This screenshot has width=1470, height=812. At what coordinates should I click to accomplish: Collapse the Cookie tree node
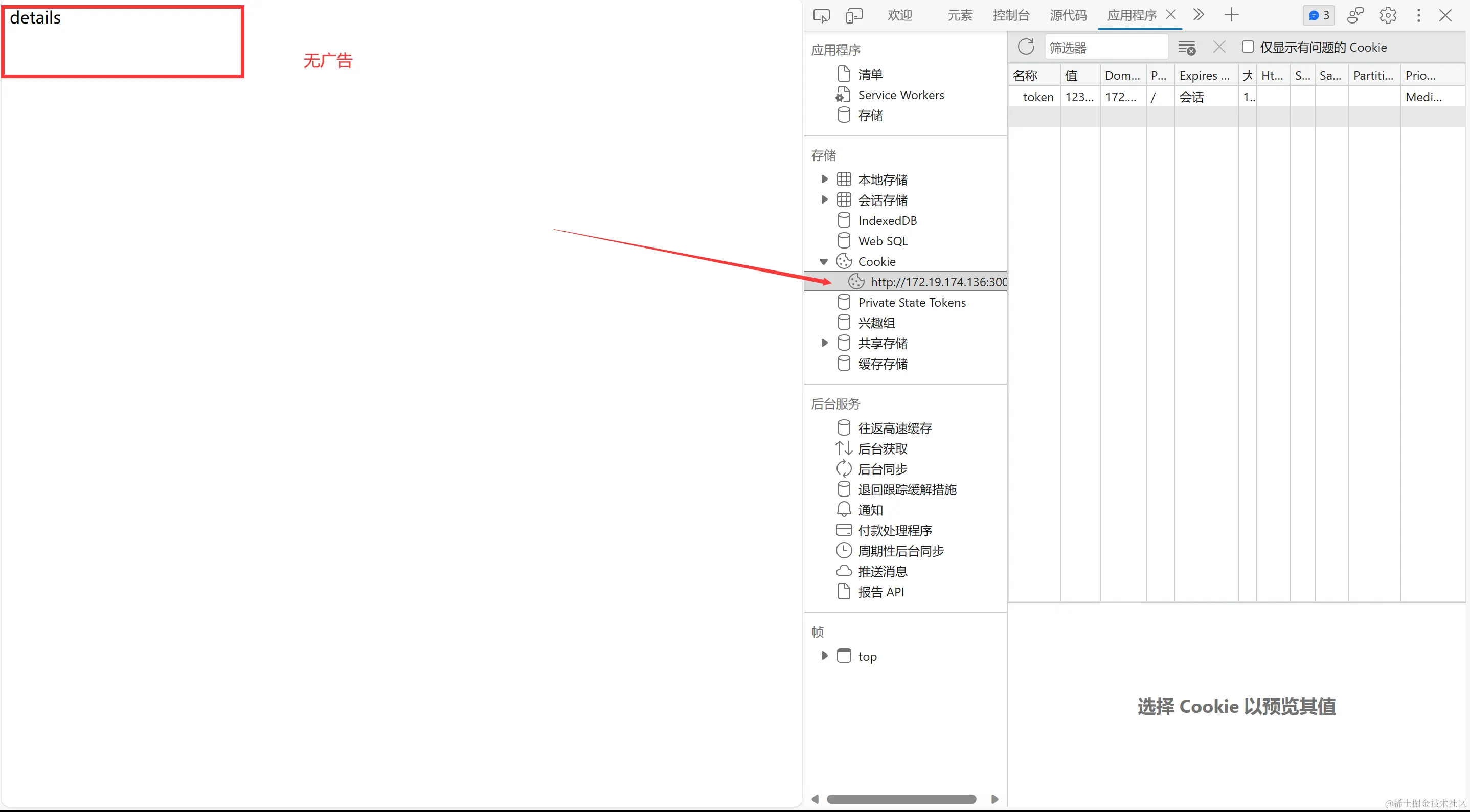pyautogui.click(x=823, y=261)
